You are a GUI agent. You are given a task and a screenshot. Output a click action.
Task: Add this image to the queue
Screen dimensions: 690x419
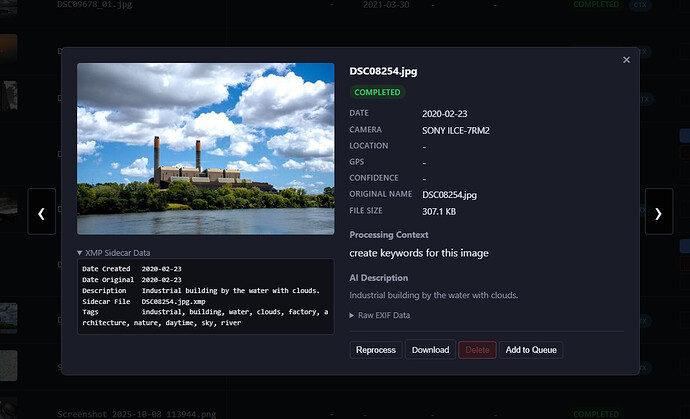(x=531, y=350)
